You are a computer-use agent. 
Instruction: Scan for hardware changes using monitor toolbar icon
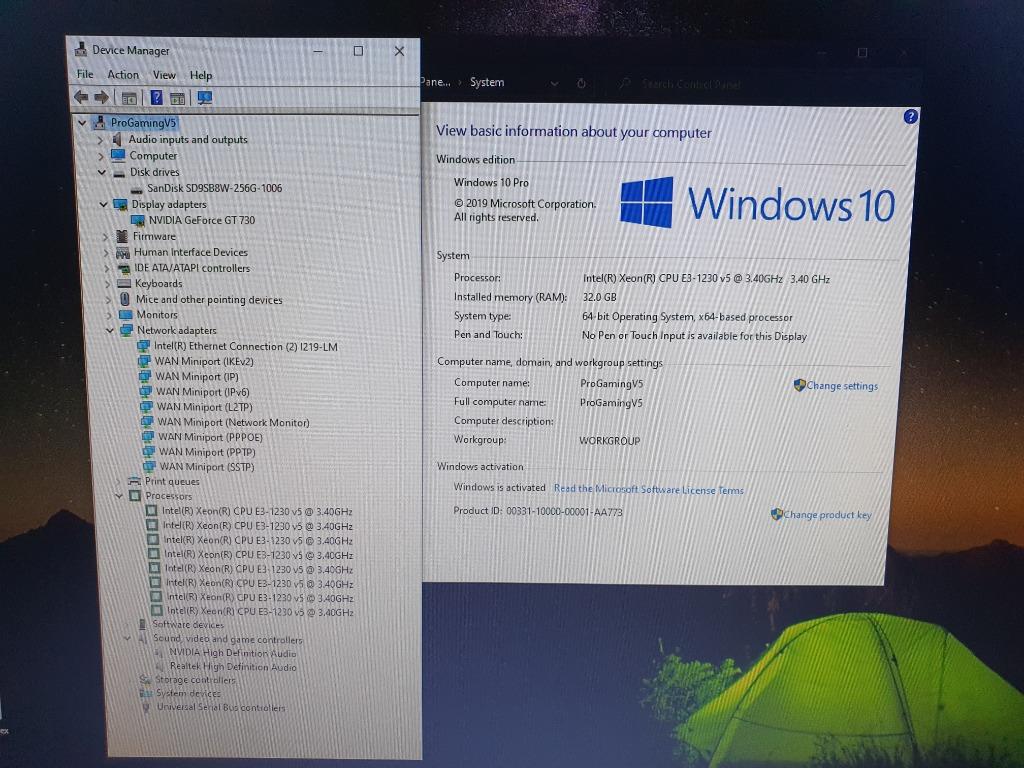(205, 97)
